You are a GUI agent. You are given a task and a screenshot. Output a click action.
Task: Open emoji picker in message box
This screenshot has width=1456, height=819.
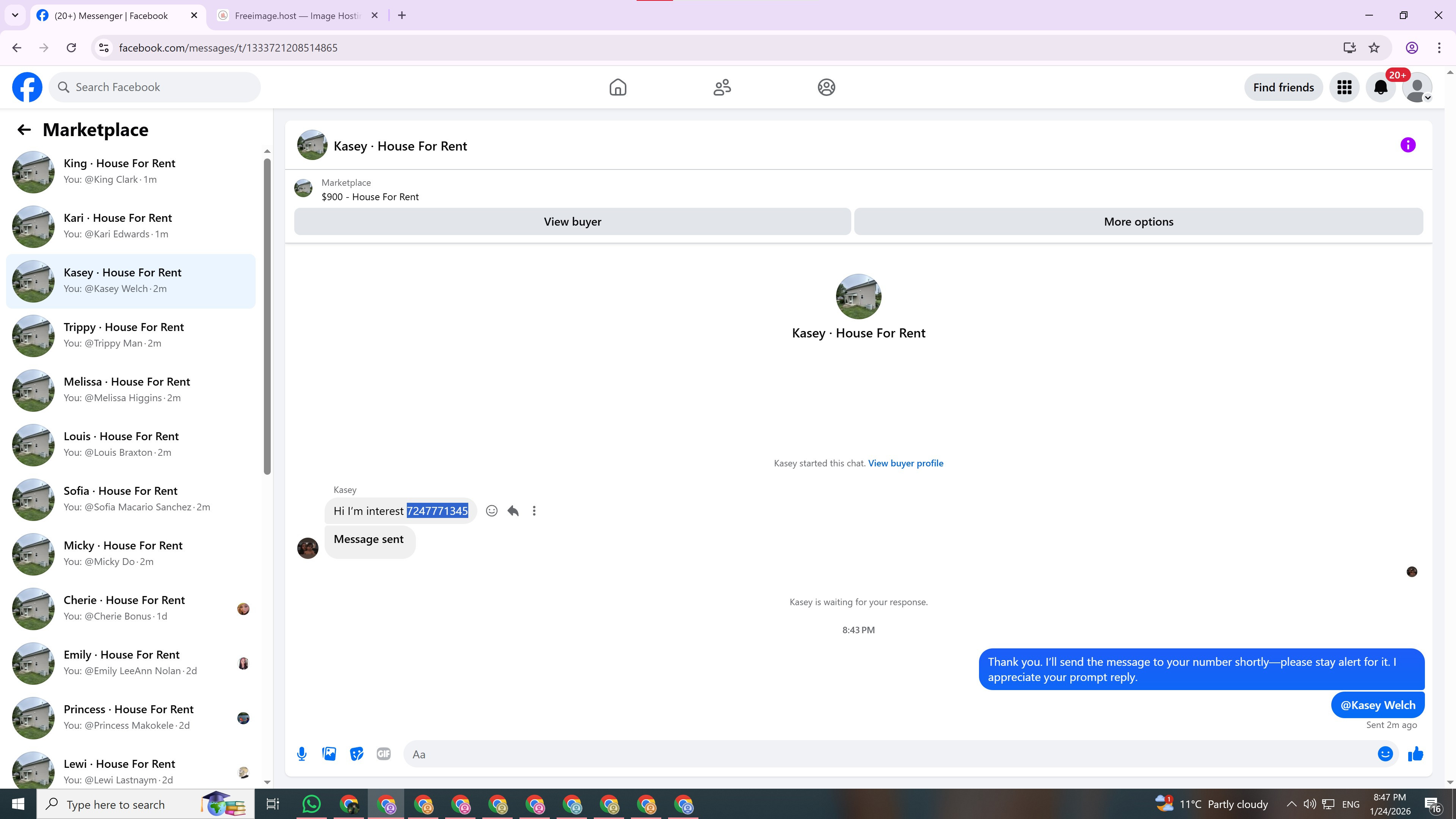coord(1385,754)
